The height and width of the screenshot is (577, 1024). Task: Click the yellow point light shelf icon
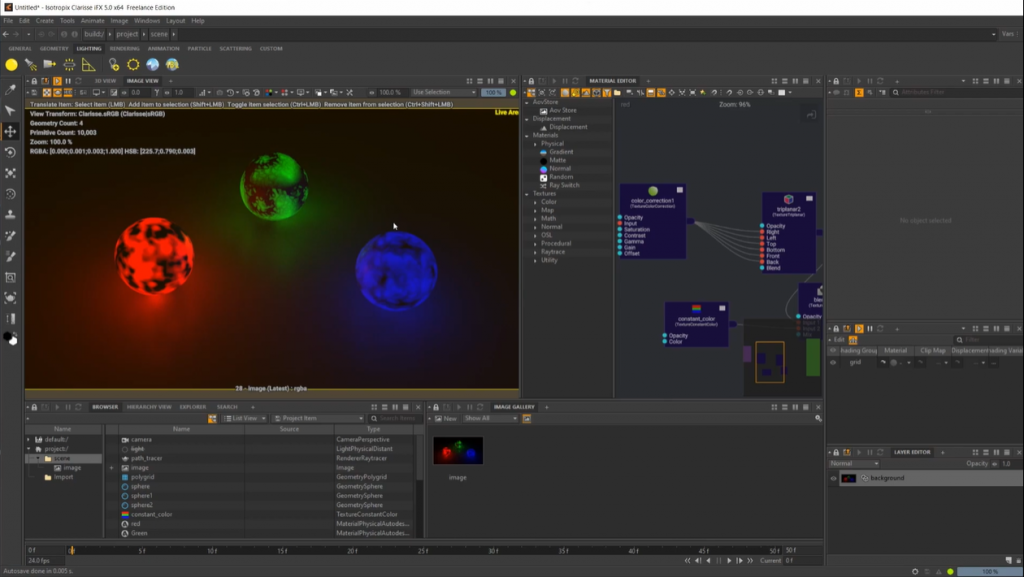[12, 65]
